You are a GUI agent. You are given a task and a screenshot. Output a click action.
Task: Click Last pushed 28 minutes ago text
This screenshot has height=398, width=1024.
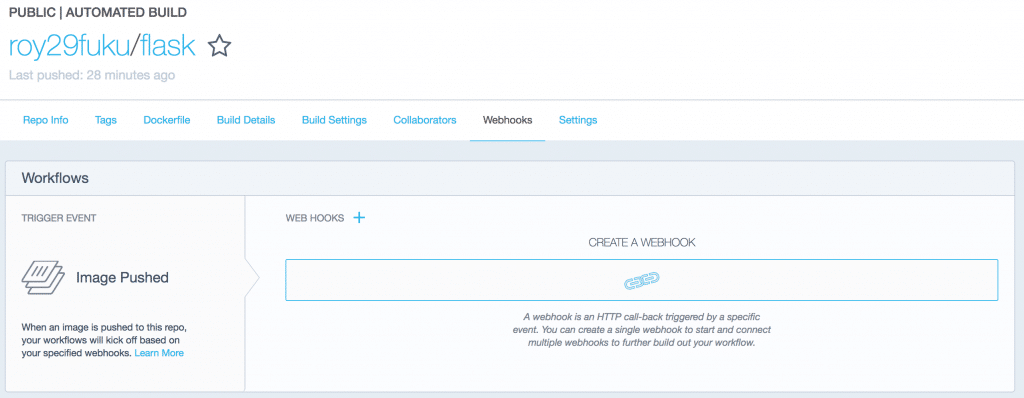92,75
